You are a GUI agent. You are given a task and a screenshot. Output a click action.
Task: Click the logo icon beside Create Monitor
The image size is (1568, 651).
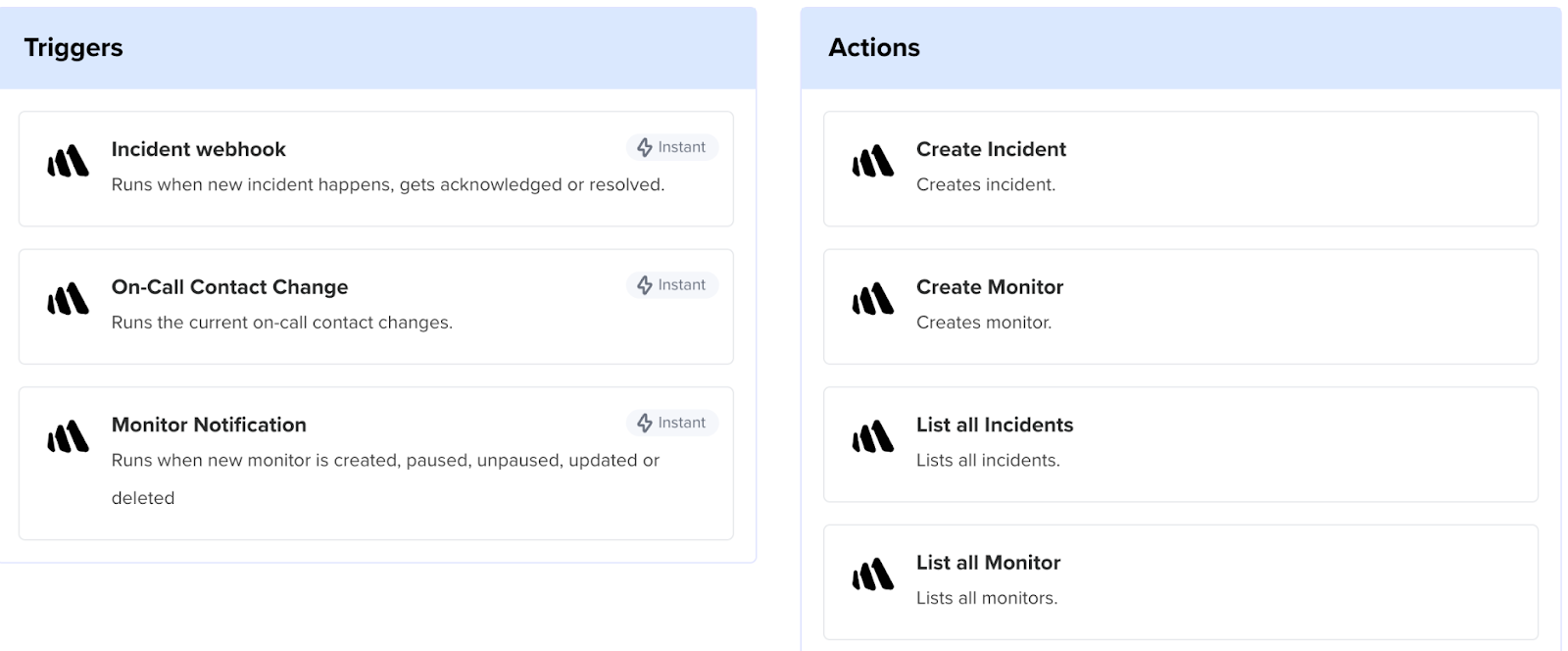(872, 300)
